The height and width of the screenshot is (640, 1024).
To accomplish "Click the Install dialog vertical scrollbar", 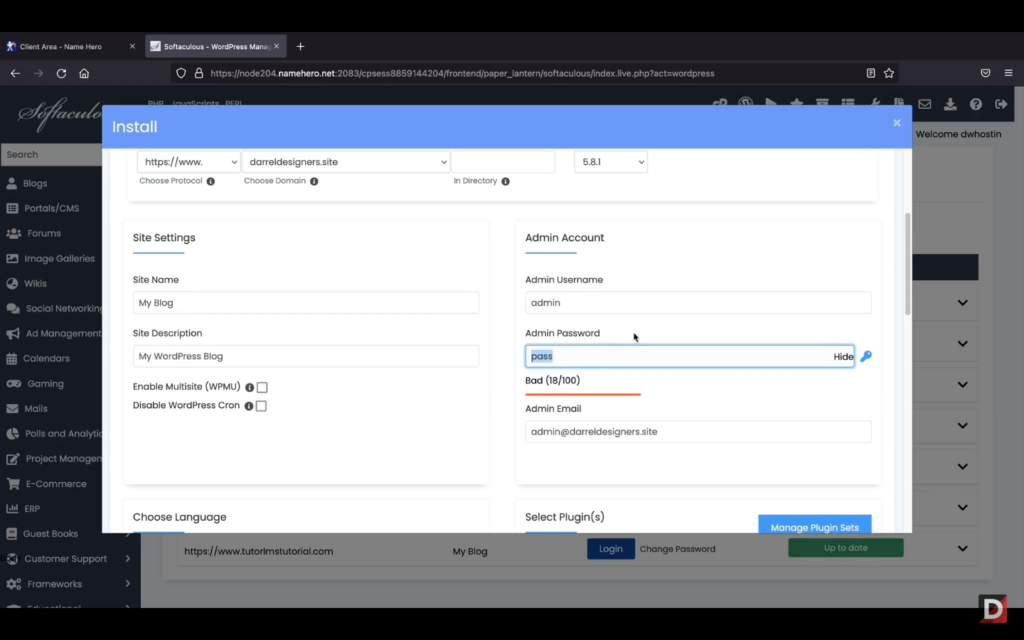I will 907,264.
